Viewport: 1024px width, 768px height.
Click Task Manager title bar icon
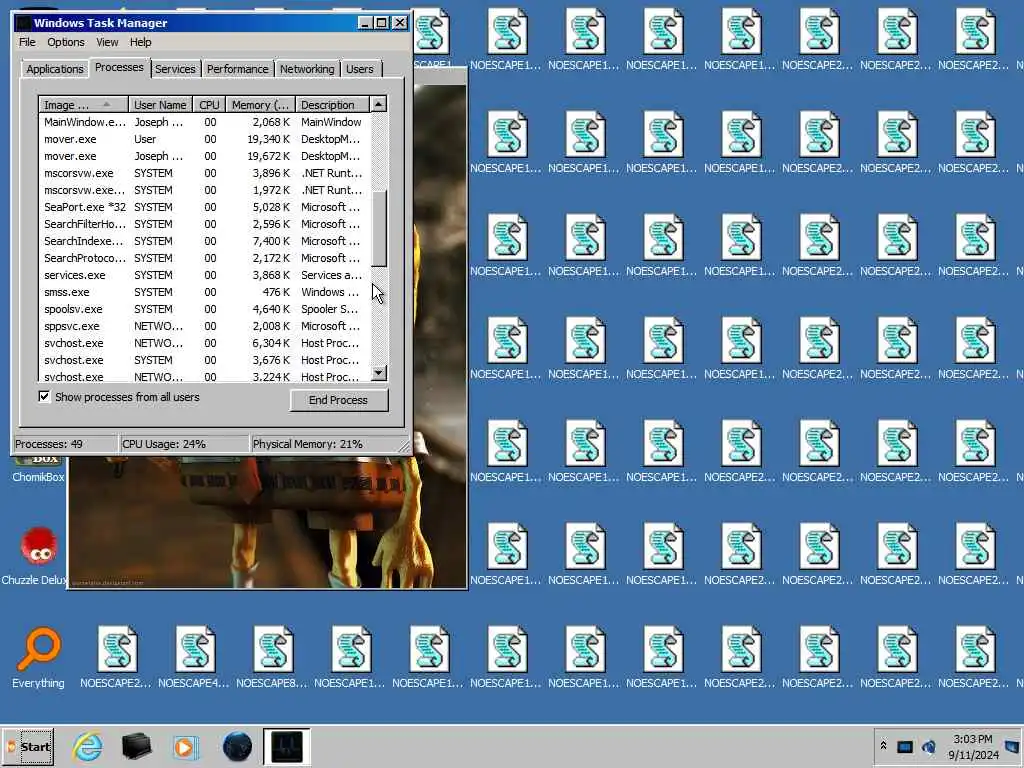click(x=24, y=23)
